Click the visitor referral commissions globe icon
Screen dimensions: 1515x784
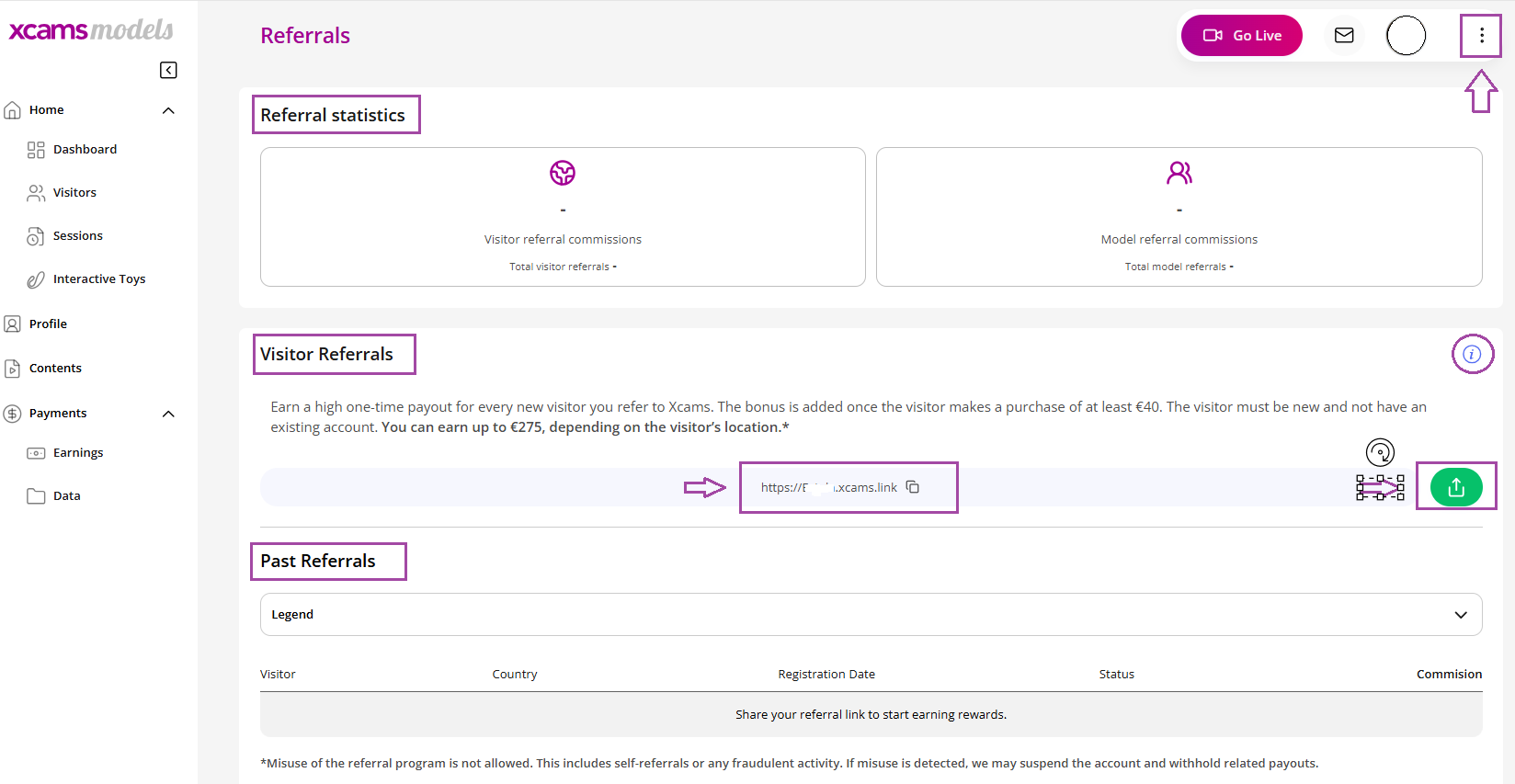[563, 173]
